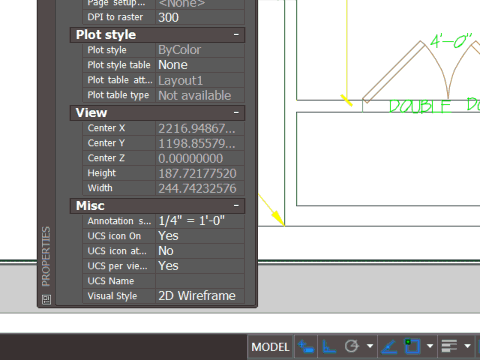The height and width of the screenshot is (360, 480).
Task: Open the Polar Tracking angle dropdown
Action: (x=370, y=347)
